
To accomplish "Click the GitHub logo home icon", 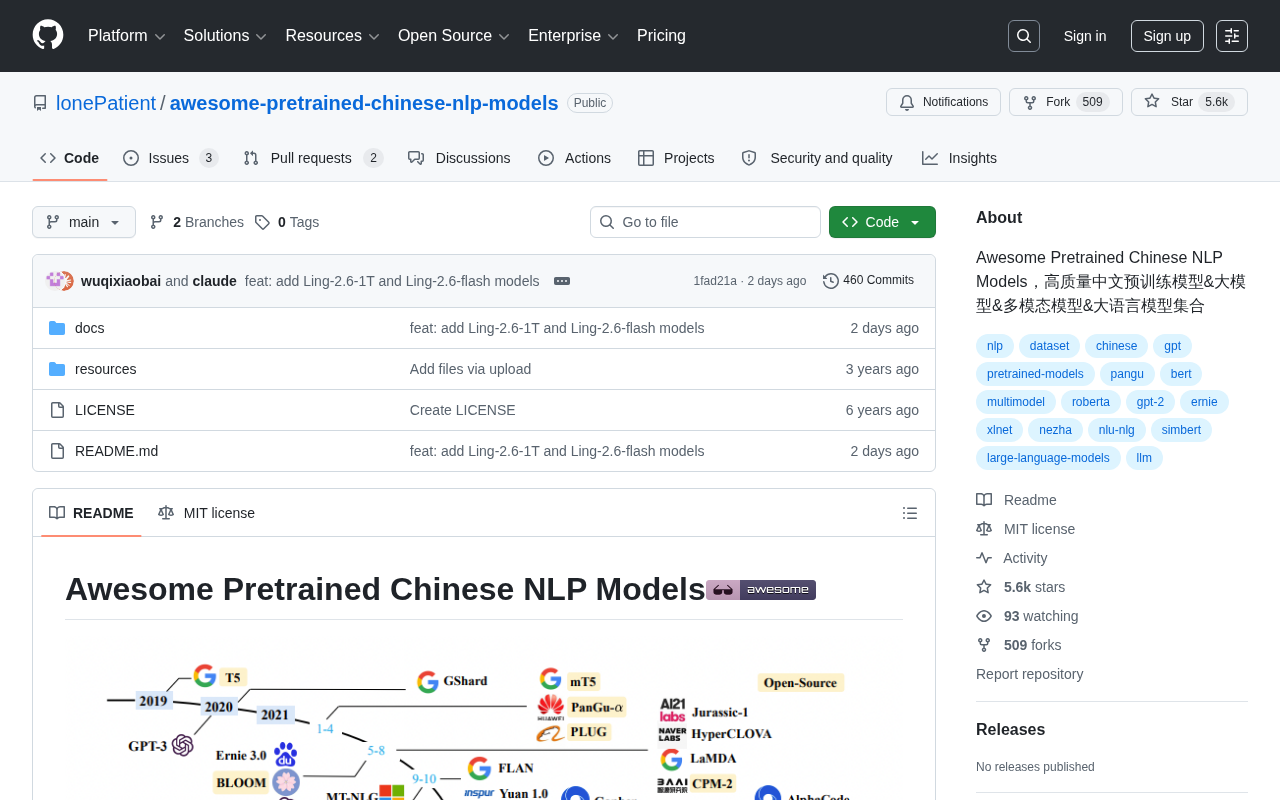I will [48, 35].
